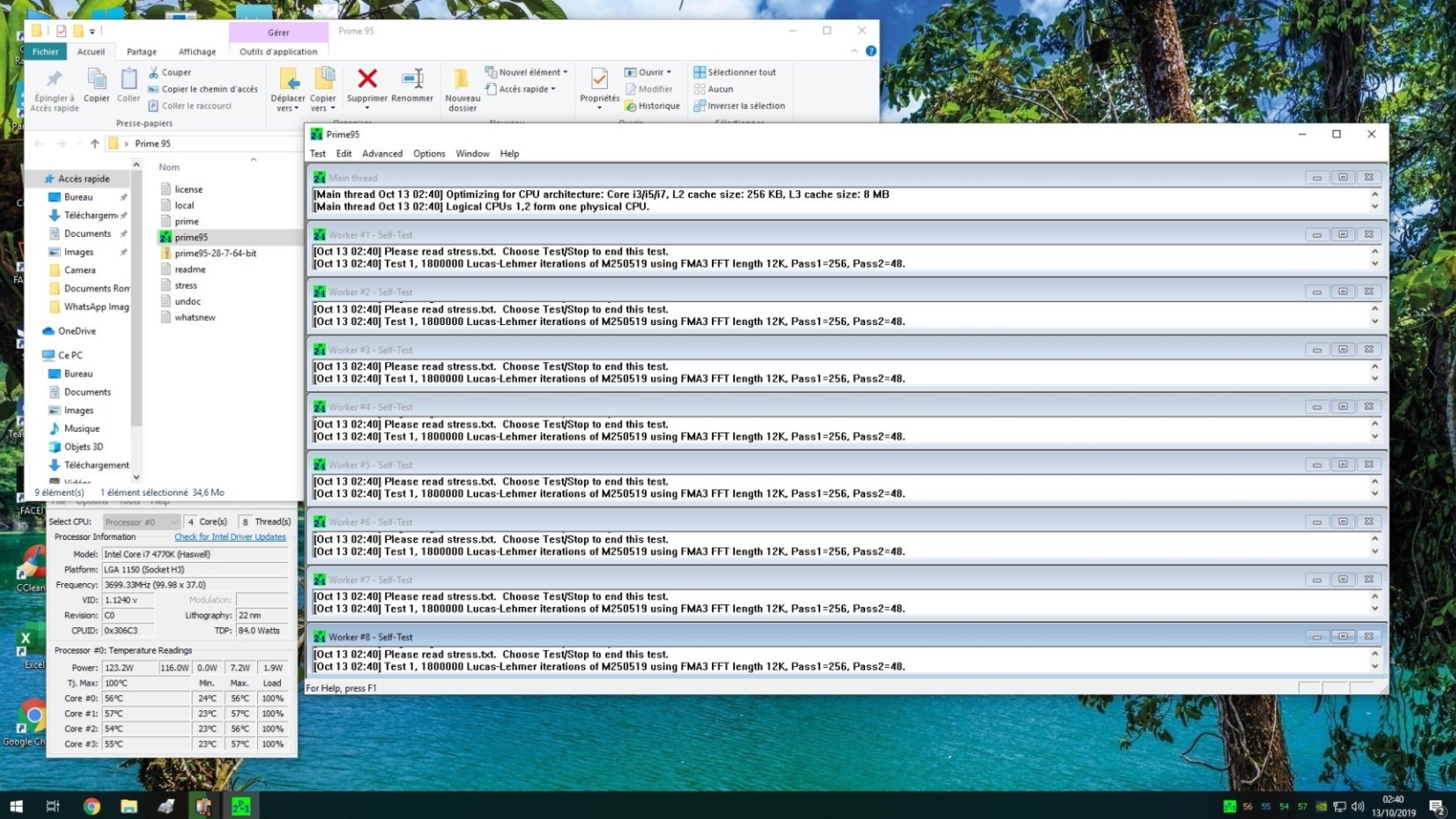Open the Prime95 Window menu
Screen dimensions: 1456x819
click(473, 154)
